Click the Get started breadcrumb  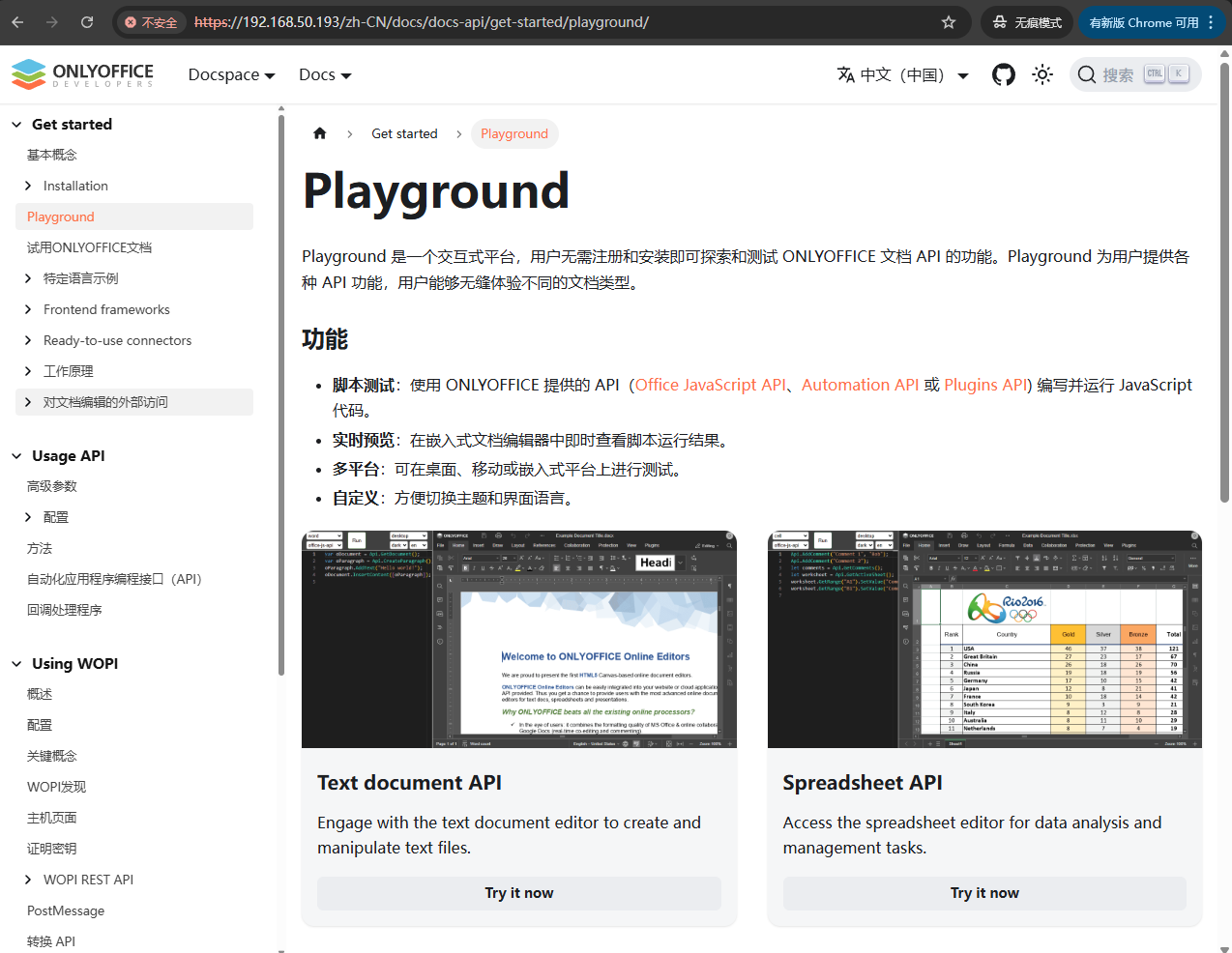coord(404,133)
